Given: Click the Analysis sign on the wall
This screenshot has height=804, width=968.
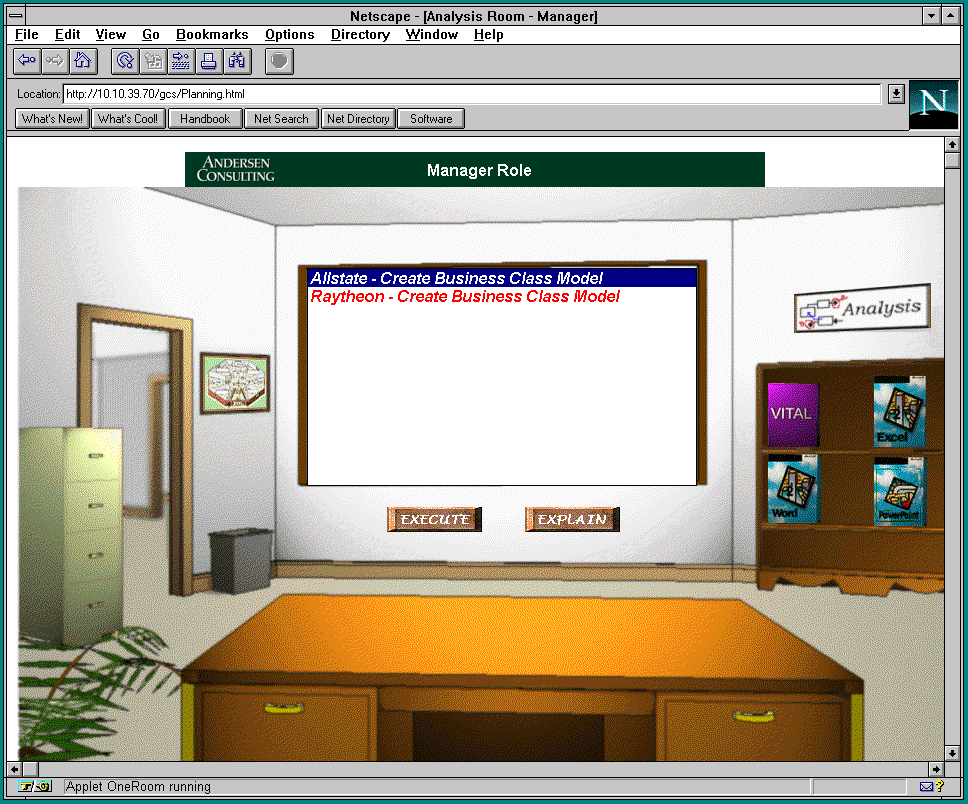Looking at the screenshot, I should point(862,309).
